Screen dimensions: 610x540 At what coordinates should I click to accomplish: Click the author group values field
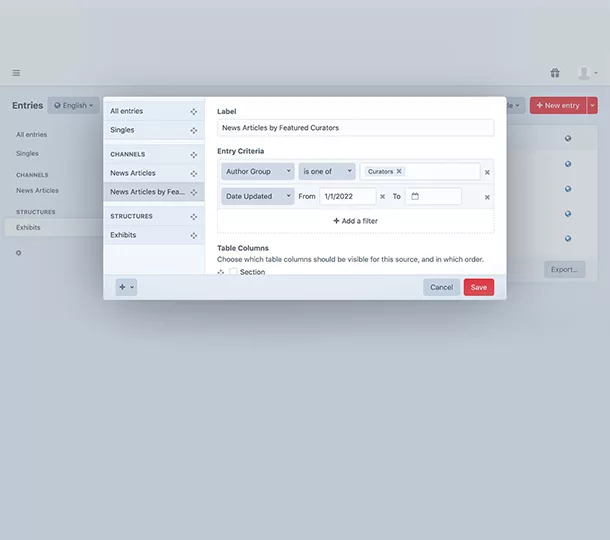pos(420,172)
